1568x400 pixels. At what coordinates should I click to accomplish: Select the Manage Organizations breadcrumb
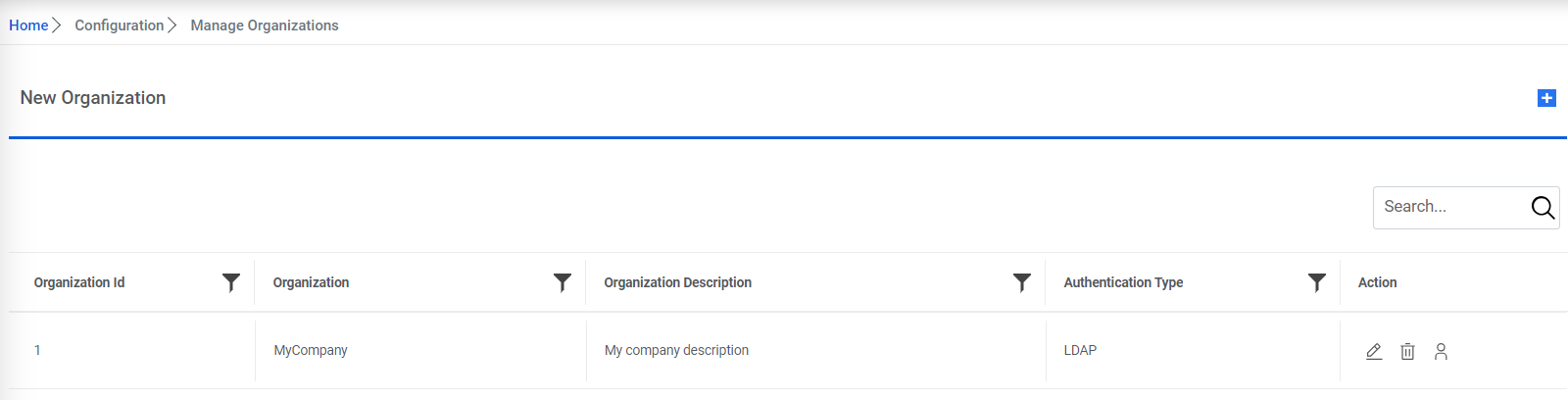265,25
